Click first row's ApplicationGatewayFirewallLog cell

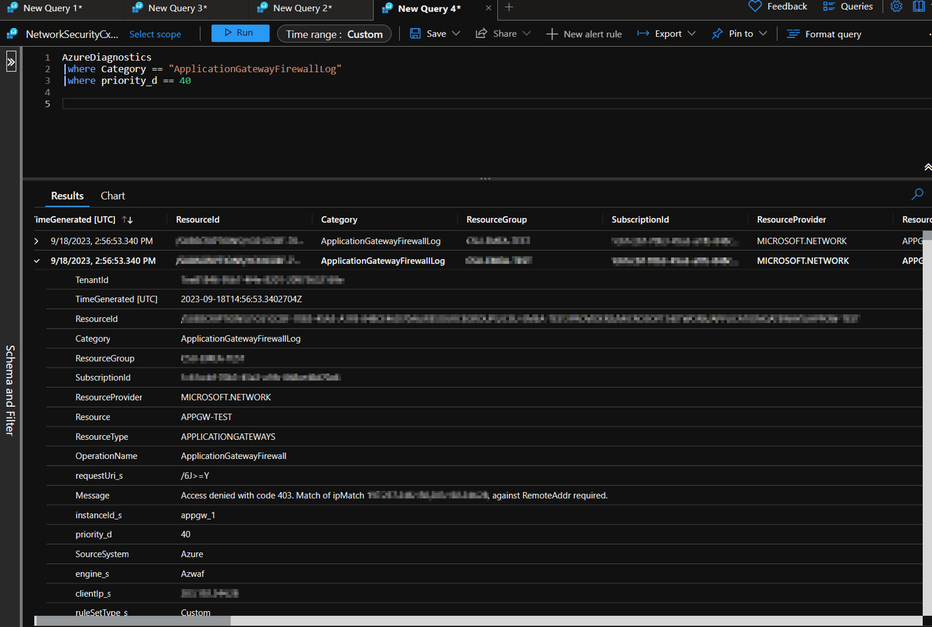coord(380,241)
